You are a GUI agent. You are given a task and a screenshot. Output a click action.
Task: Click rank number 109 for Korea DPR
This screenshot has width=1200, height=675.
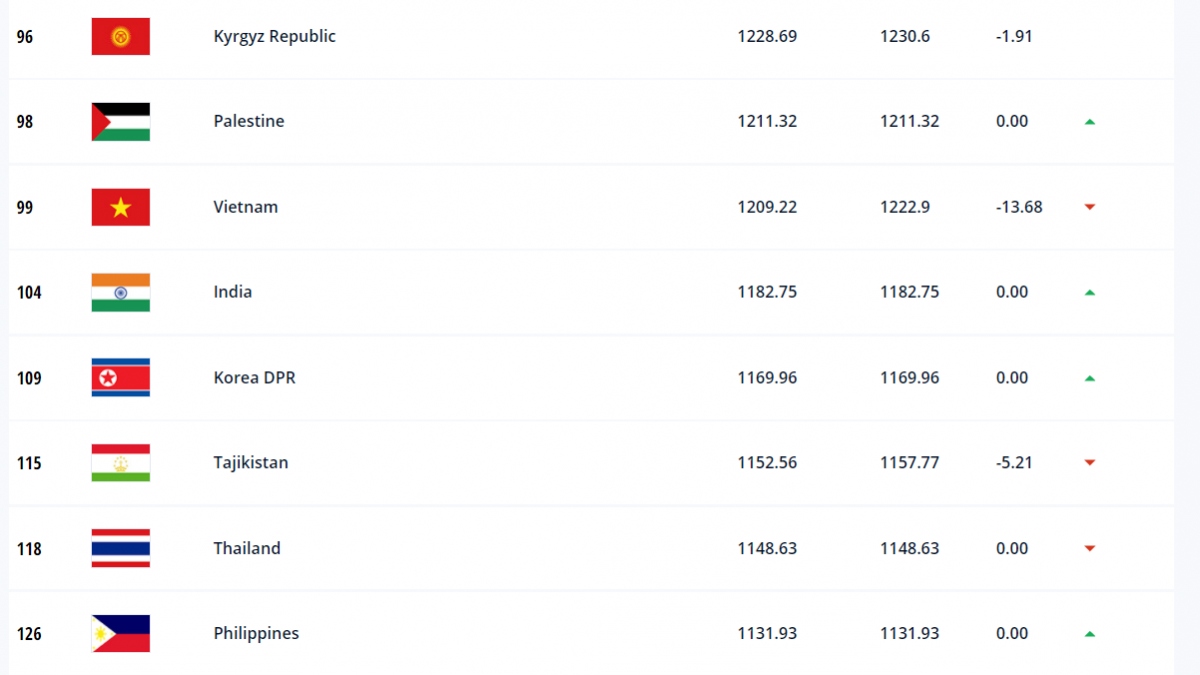click(29, 378)
